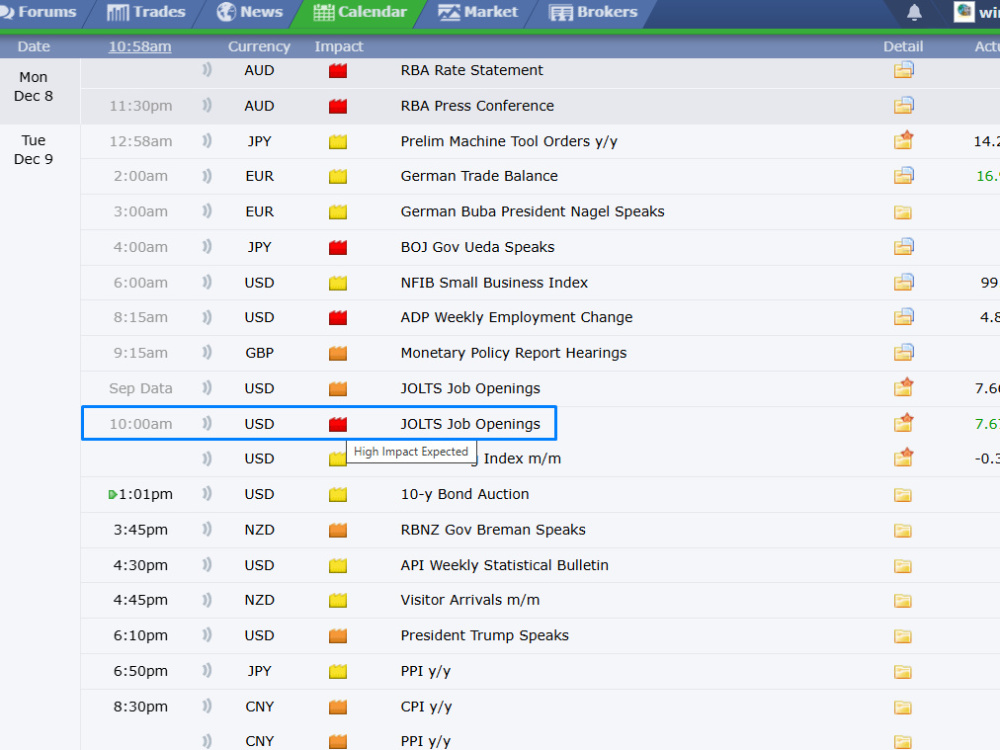Open detail folder for Monetary Policy Report Hearings
This screenshot has height=750, width=1000.
(x=903, y=352)
